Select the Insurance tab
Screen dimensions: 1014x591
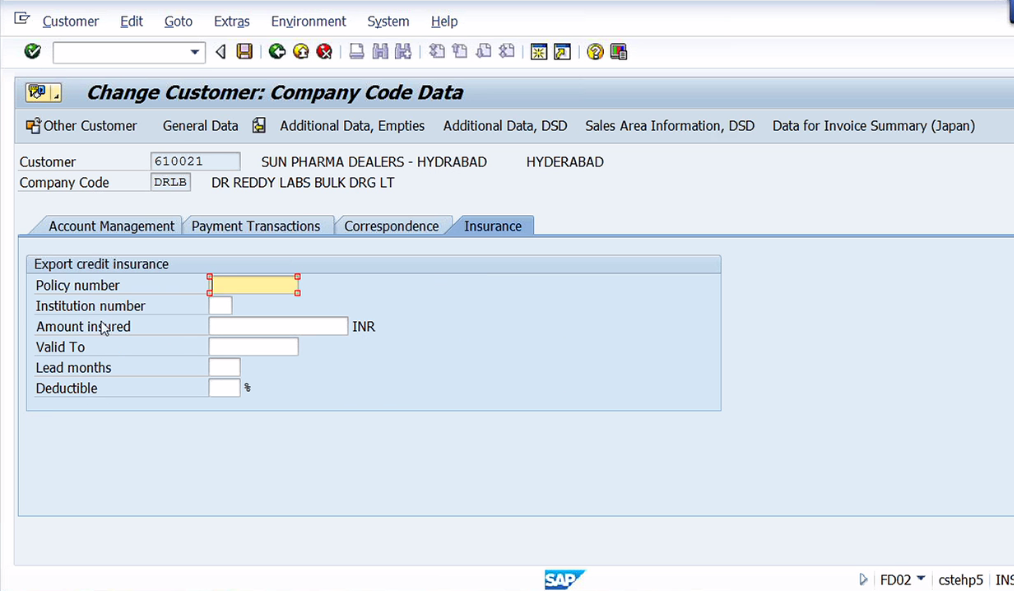point(492,226)
